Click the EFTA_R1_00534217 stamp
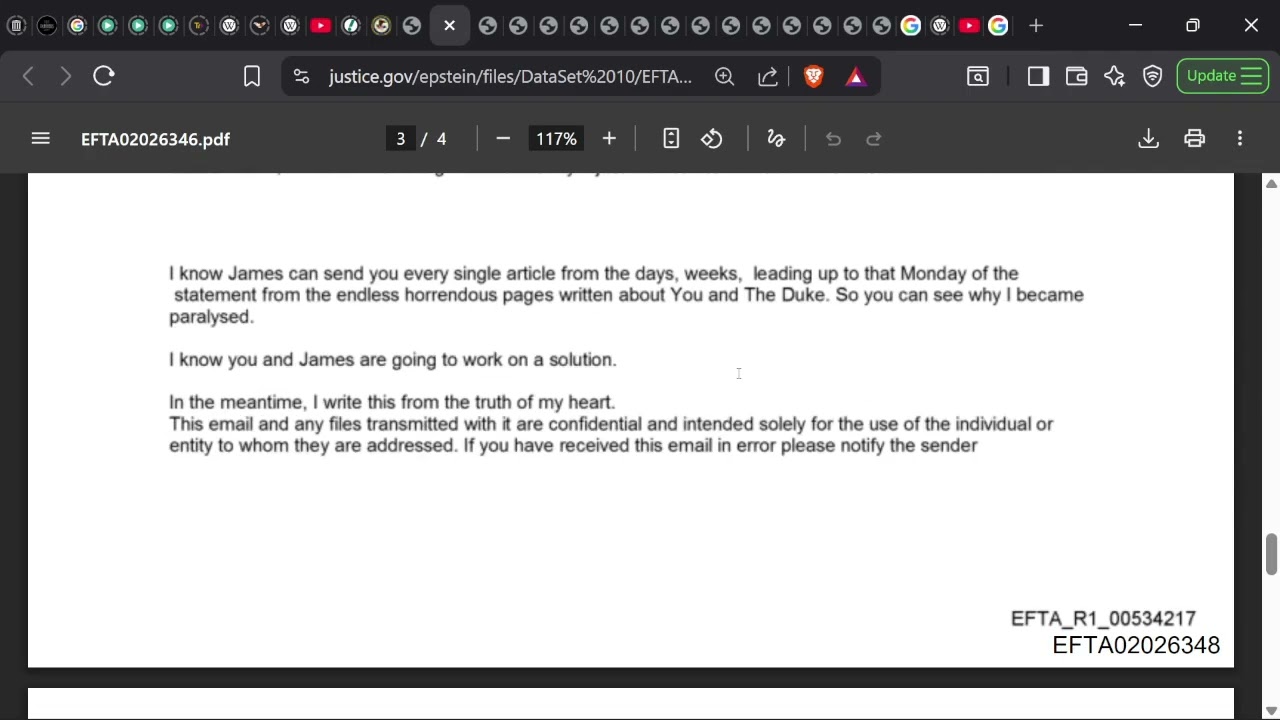Image resolution: width=1280 pixels, height=720 pixels. click(x=1103, y=619)
